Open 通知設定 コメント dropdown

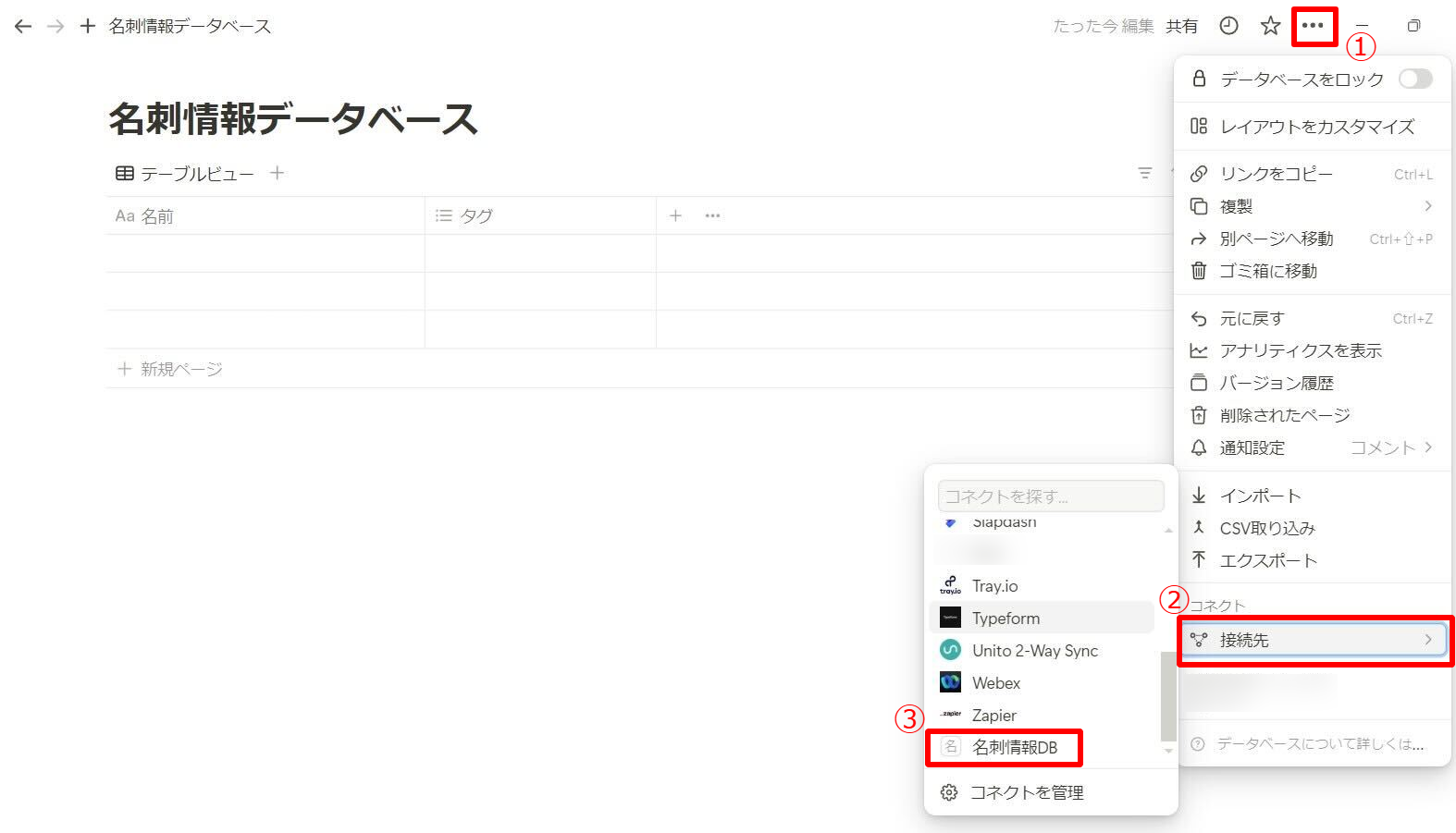[1390, 447]
